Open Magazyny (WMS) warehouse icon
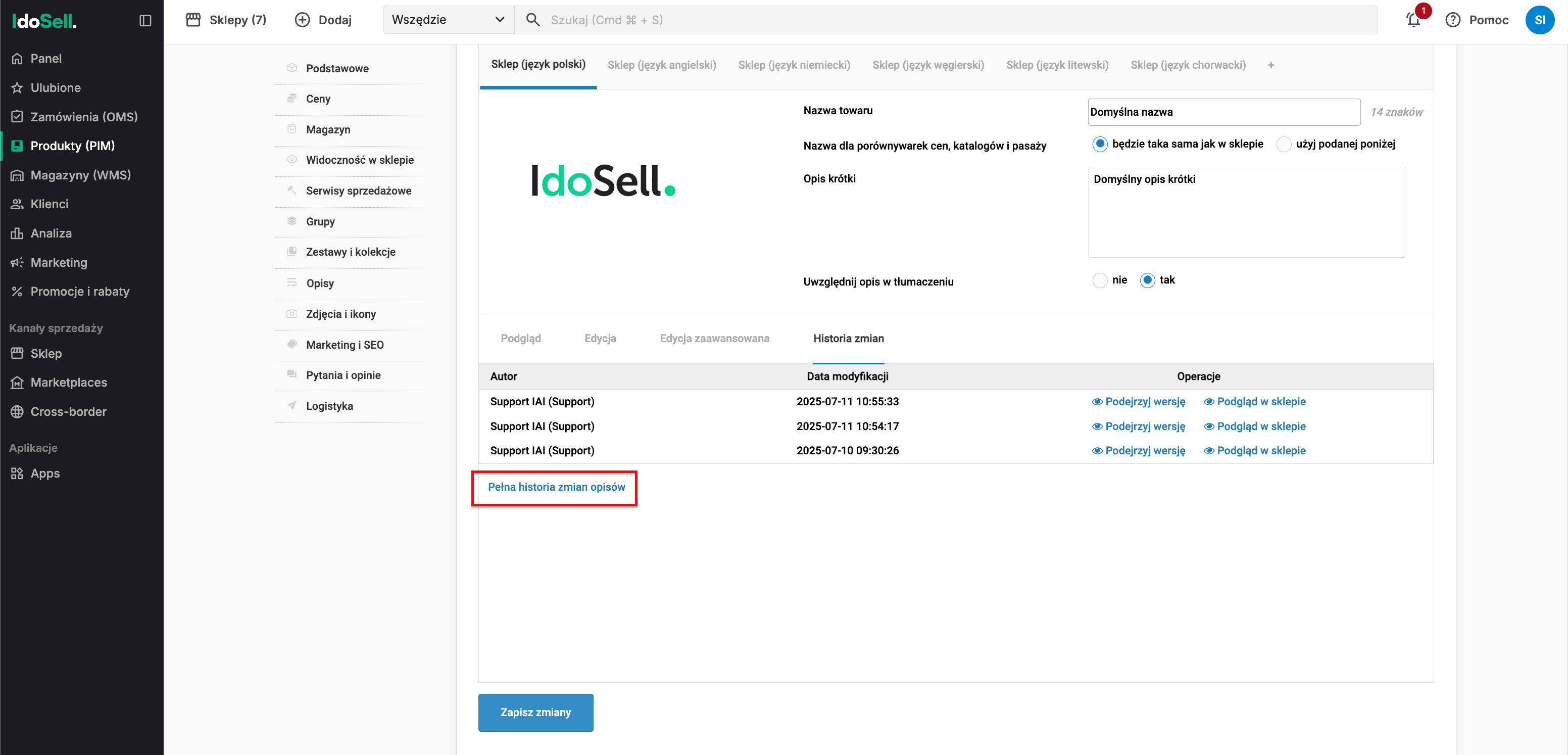Image resolution: width=1568 pixels, height=755 pixels. 17,175
